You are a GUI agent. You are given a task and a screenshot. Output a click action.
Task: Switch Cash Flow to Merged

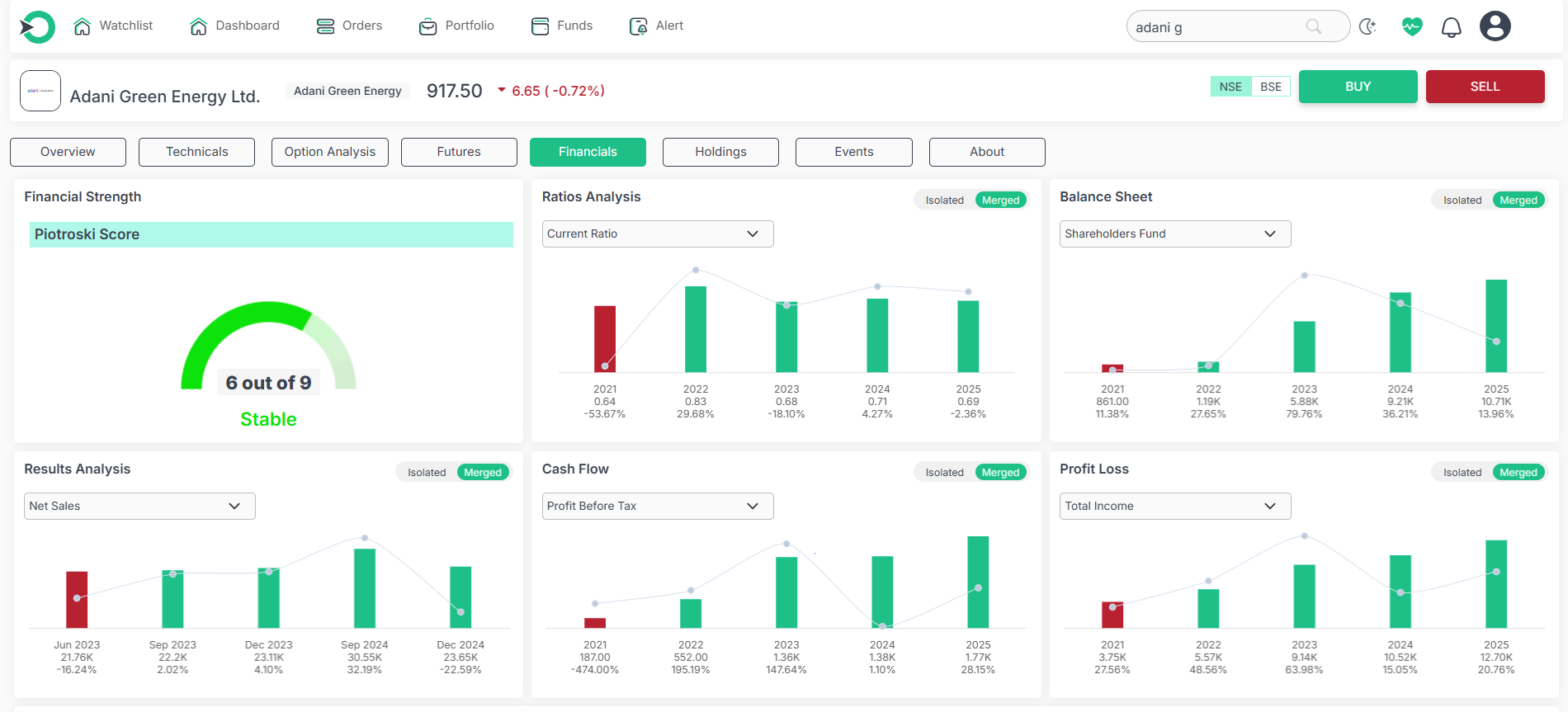[1000, 473]
